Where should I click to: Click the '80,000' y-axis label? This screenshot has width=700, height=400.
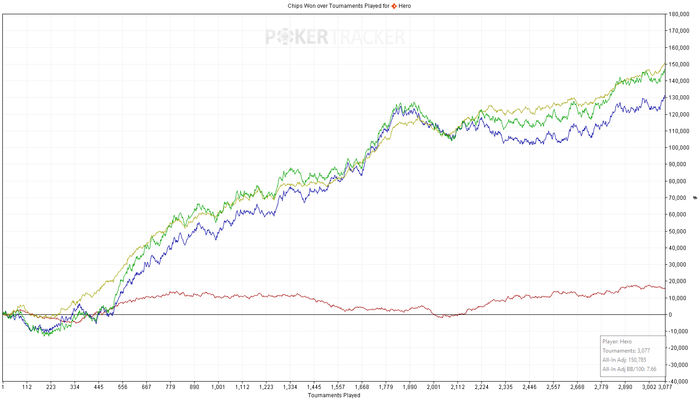678,181
